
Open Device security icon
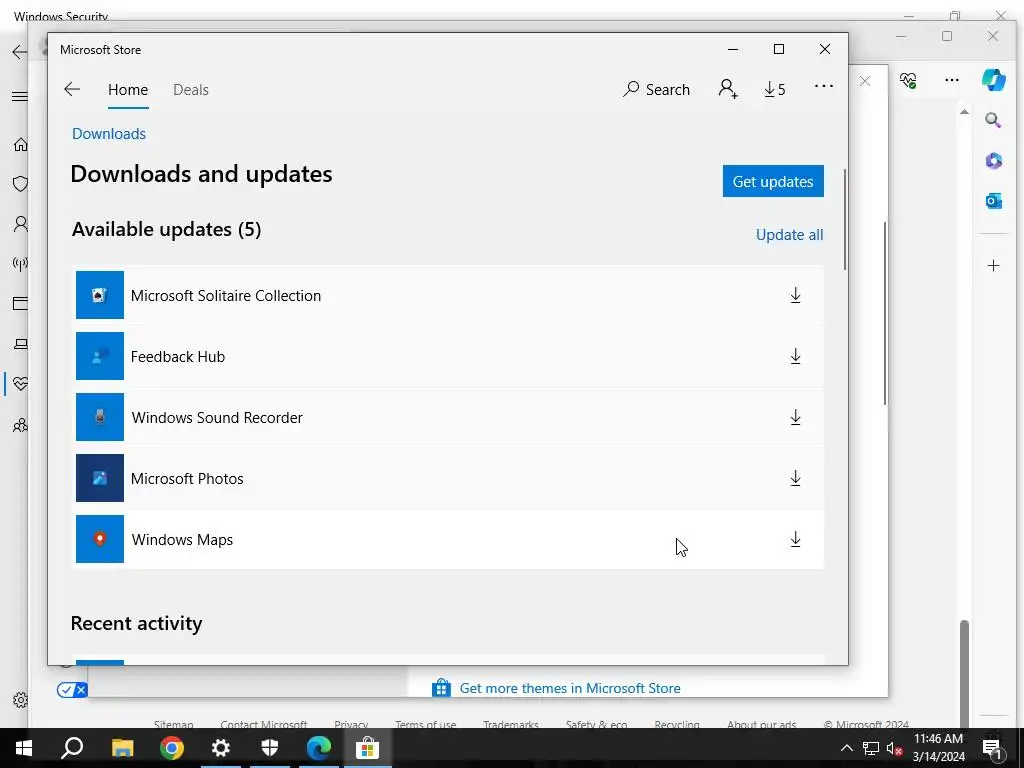pyautogui.click(x=20, y=344)
